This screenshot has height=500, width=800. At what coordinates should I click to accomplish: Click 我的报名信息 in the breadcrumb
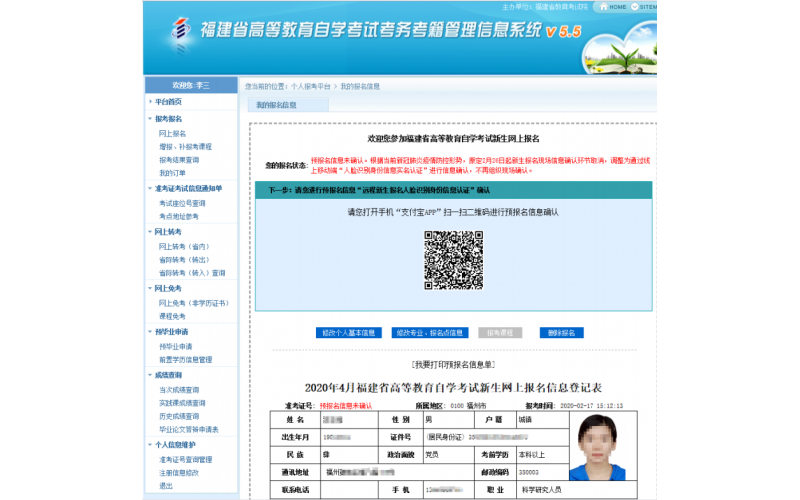pyautogui.click(x=360, y=87)
